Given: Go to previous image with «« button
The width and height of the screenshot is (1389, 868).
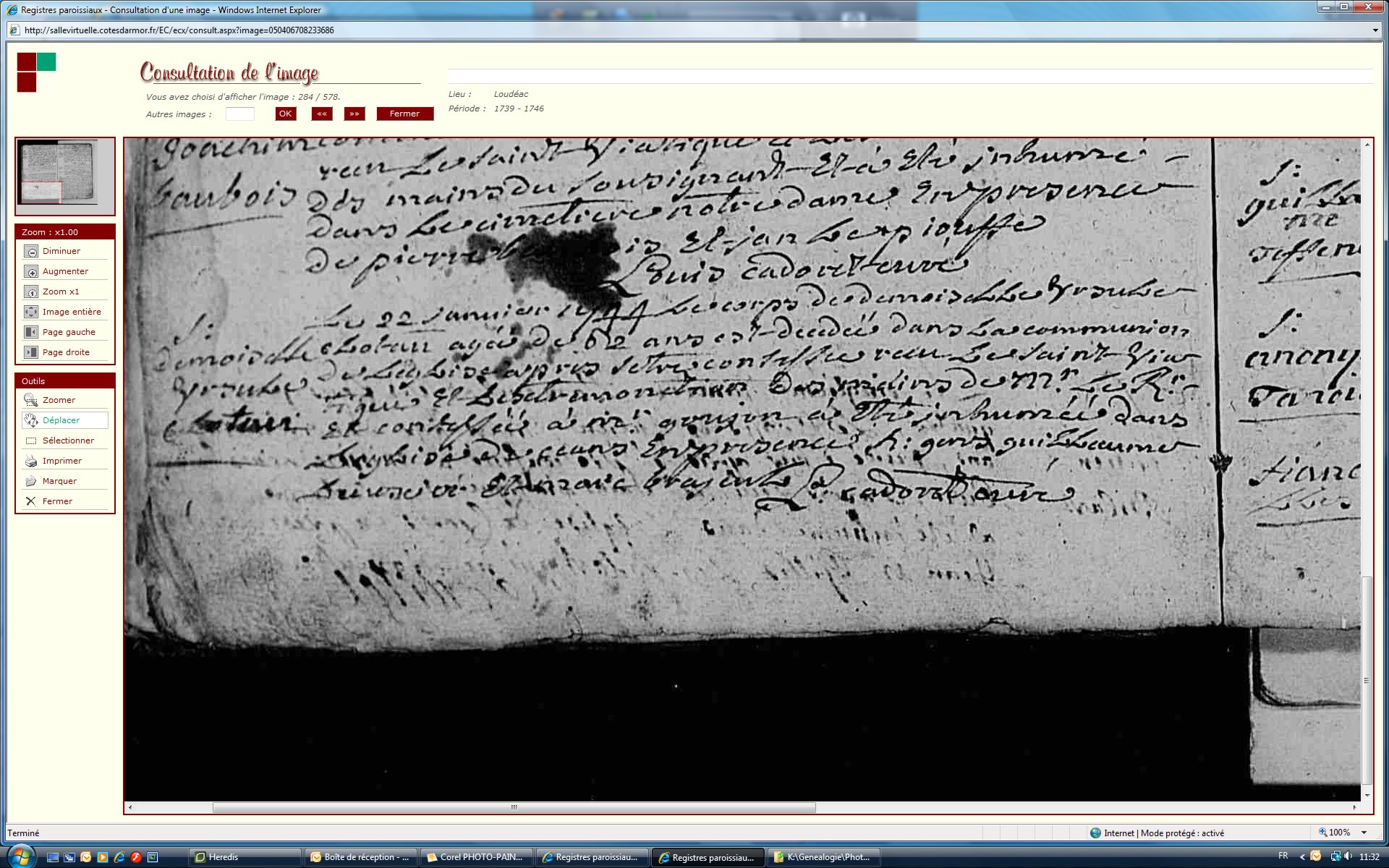Looking at the screenshot, I should 322,114.
